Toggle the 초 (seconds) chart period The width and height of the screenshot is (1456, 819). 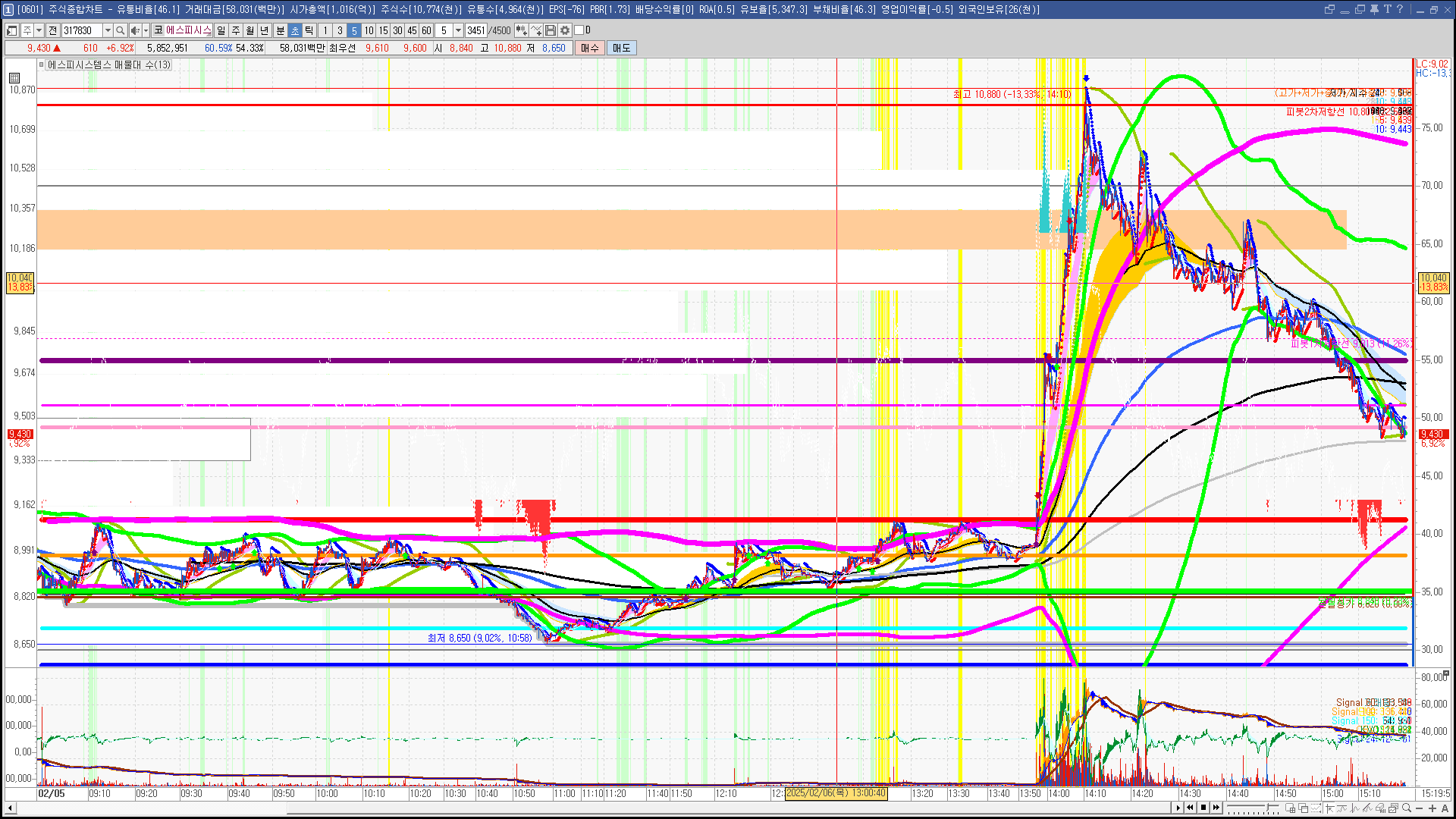[x=295, y=30]
